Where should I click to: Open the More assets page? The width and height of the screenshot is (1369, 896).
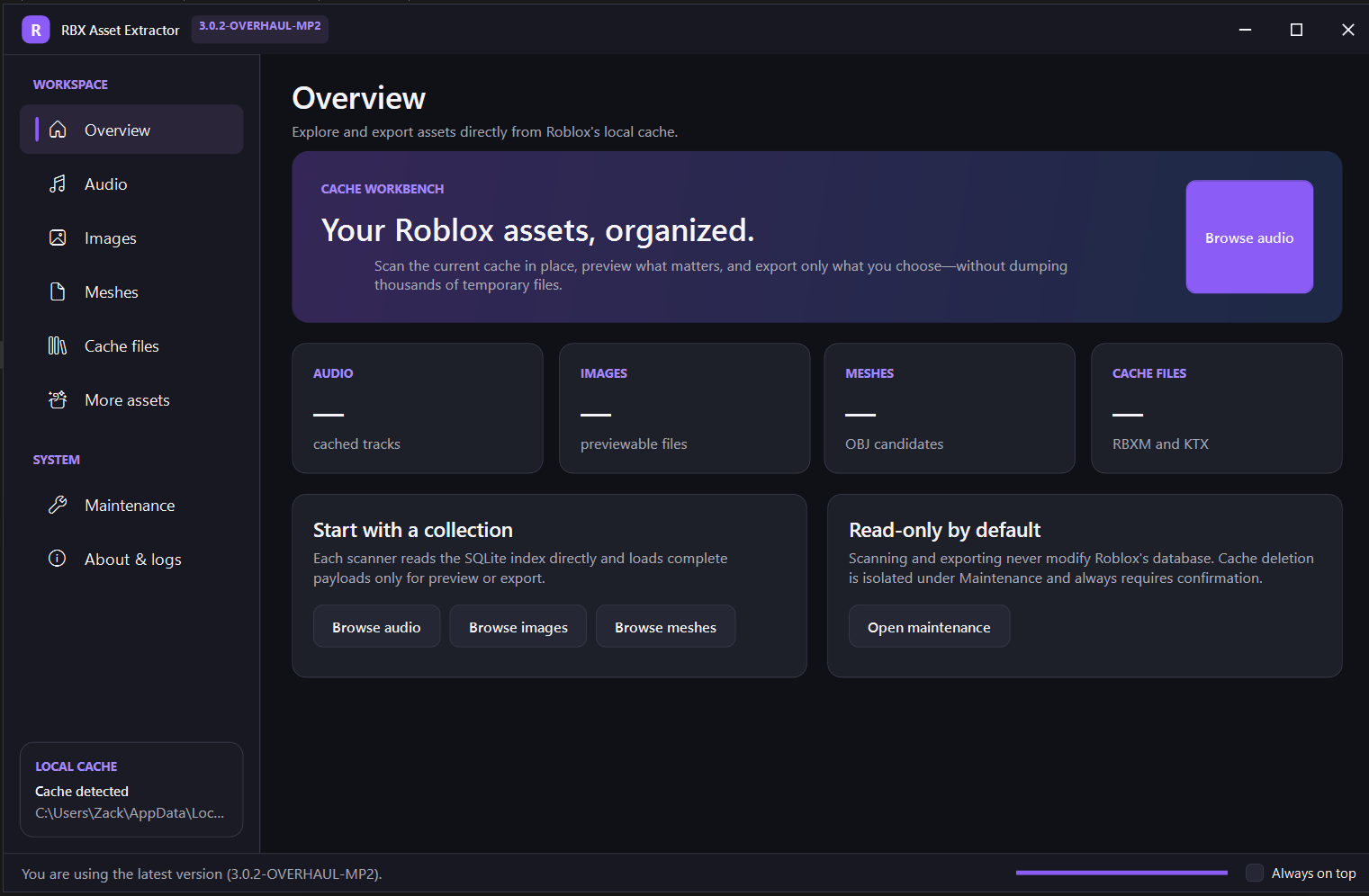coord(131,399)
